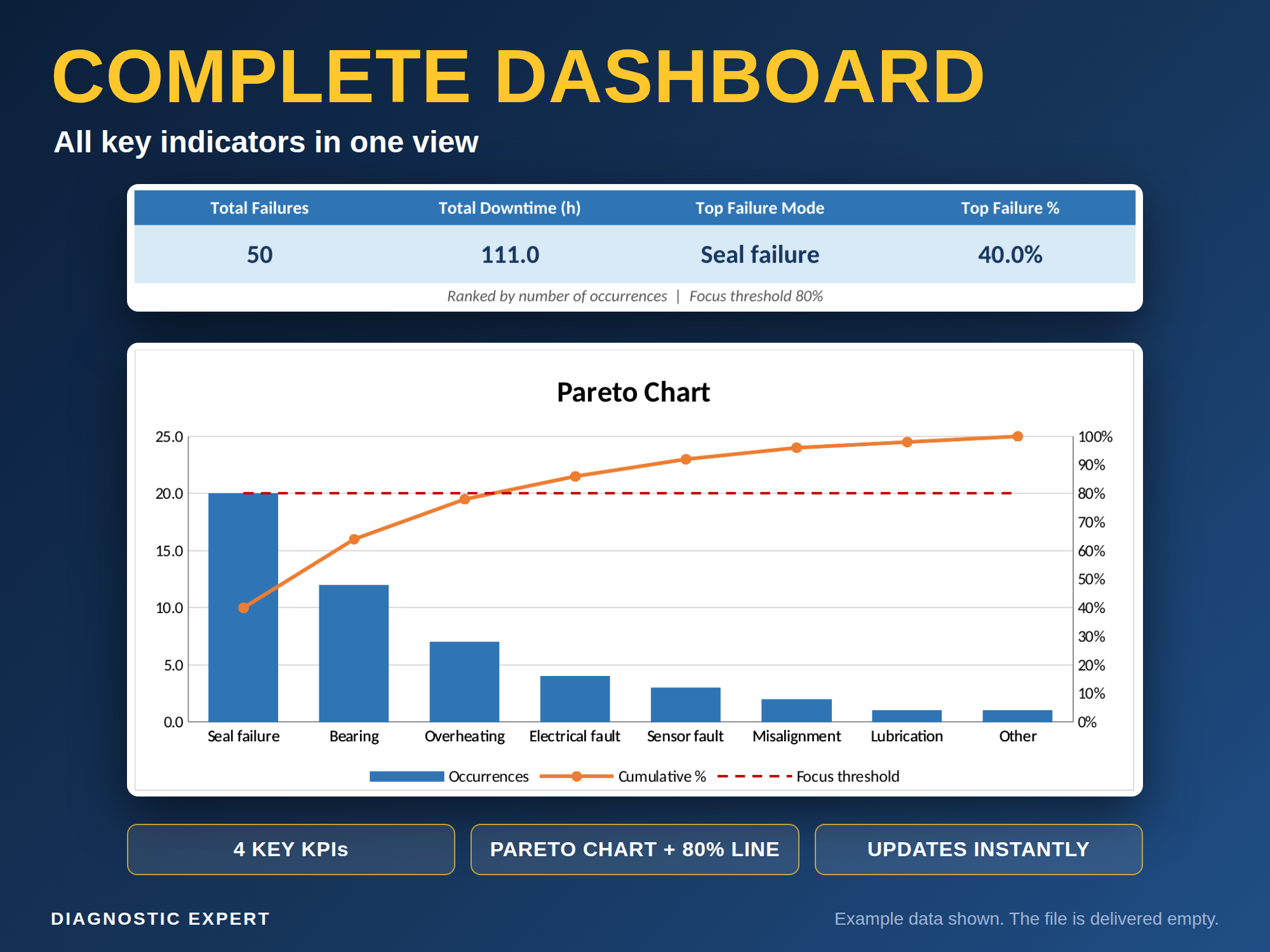The height and width of the screenshot is (952, 1270).
Task: Click the Ranked by number of occurrences note
Action: pos(557,296)
